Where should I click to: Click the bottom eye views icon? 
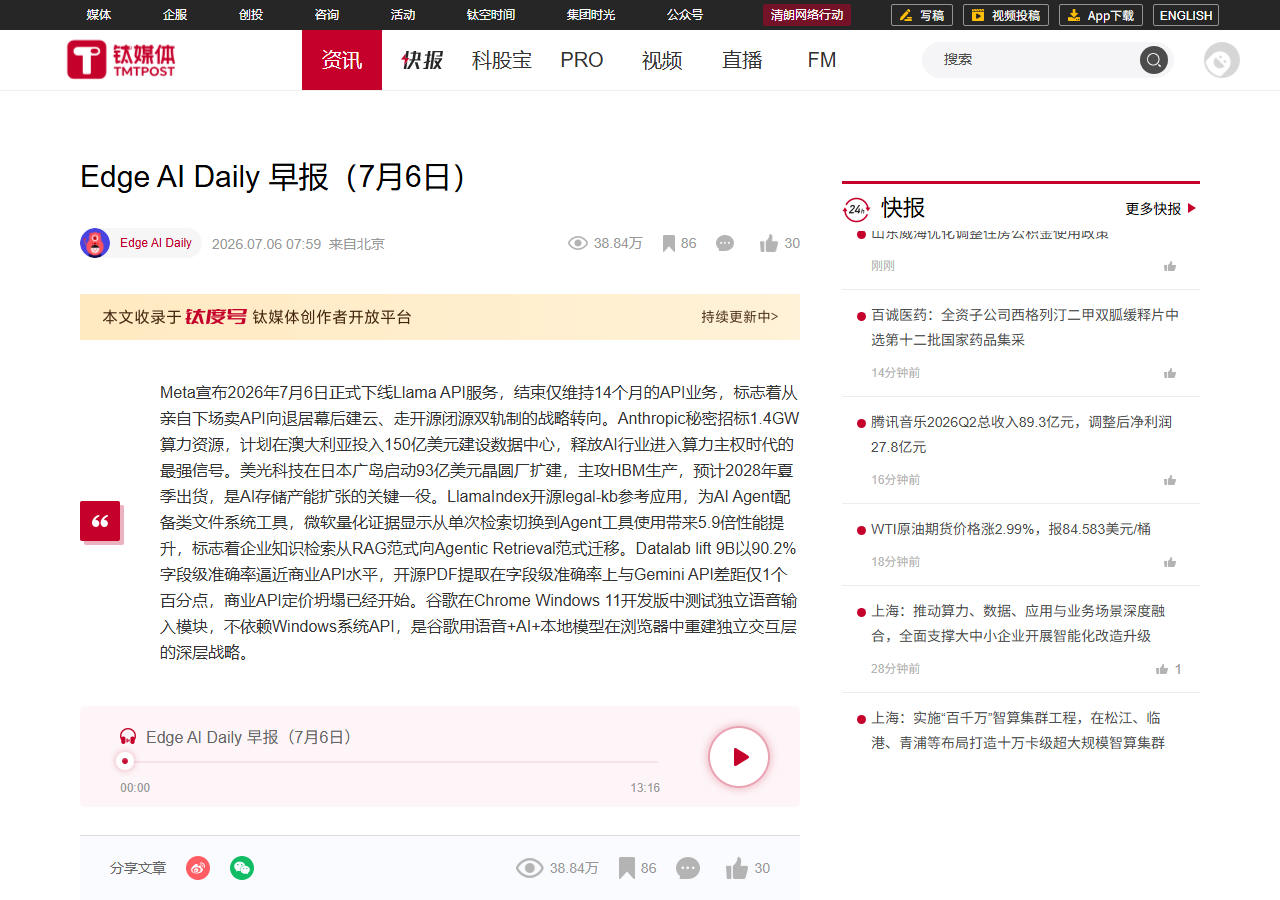click(x=529, y=868)
